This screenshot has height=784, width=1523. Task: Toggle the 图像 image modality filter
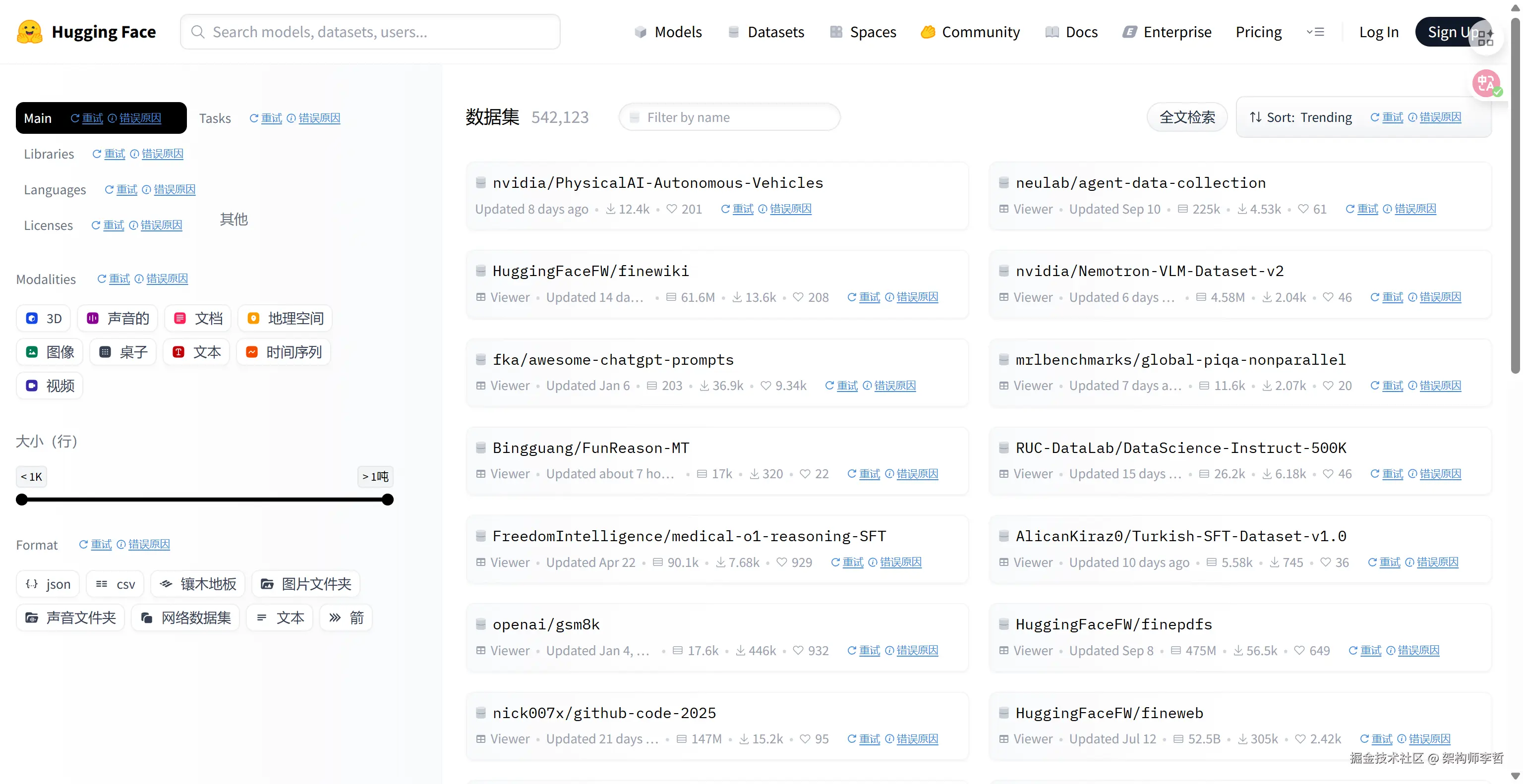point(50,352)
